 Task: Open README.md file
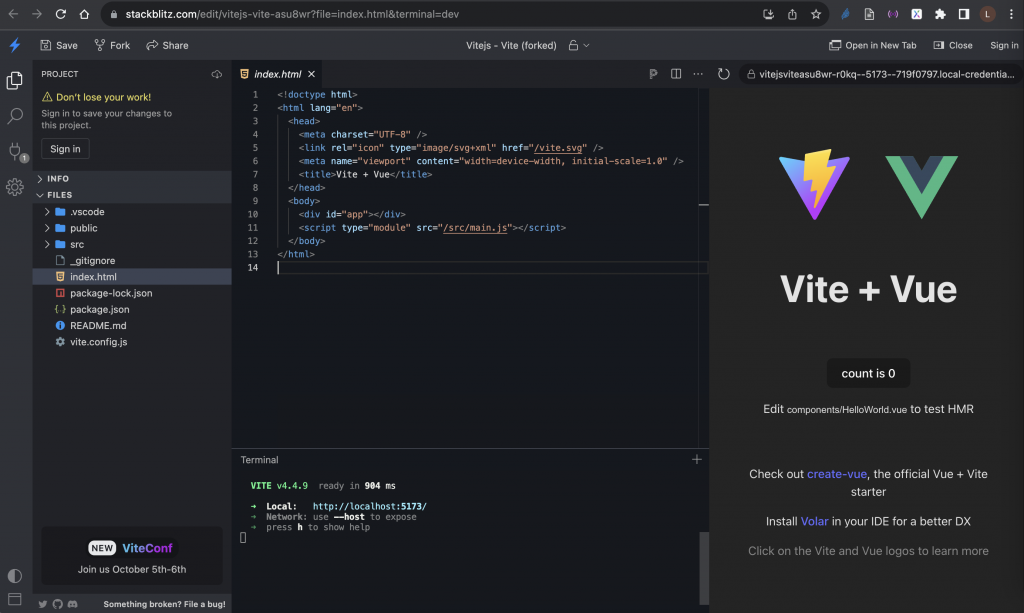click(132, 326)
